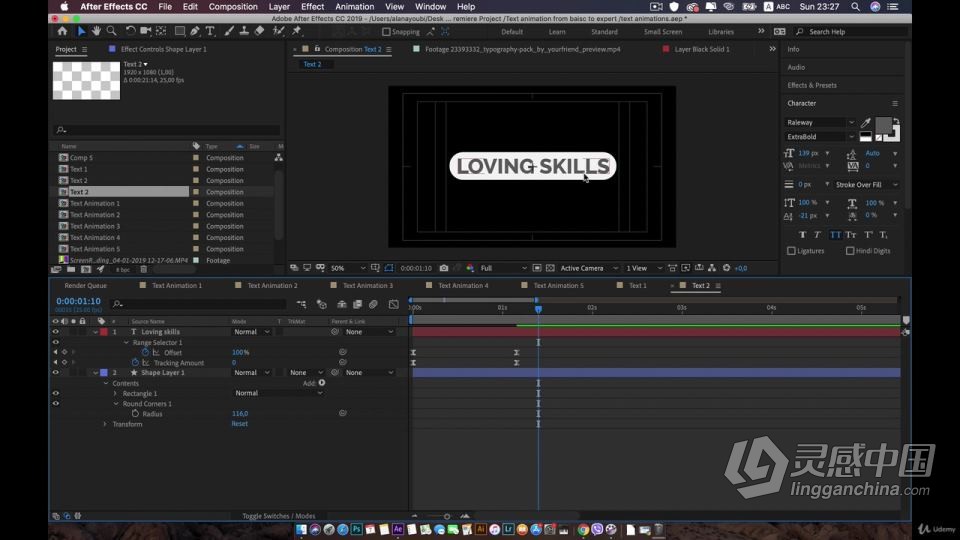Open the Full resolution dropdown

point(503,268)
